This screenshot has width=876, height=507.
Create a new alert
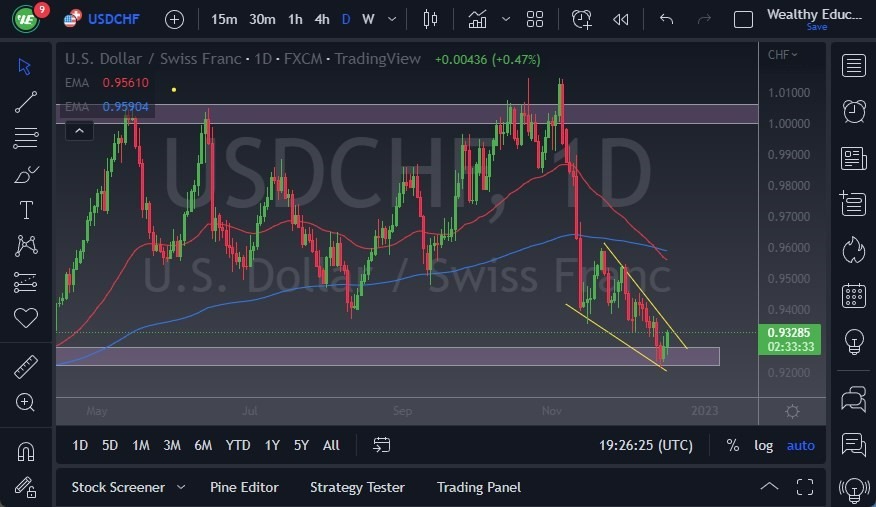[x=582, y=20]
